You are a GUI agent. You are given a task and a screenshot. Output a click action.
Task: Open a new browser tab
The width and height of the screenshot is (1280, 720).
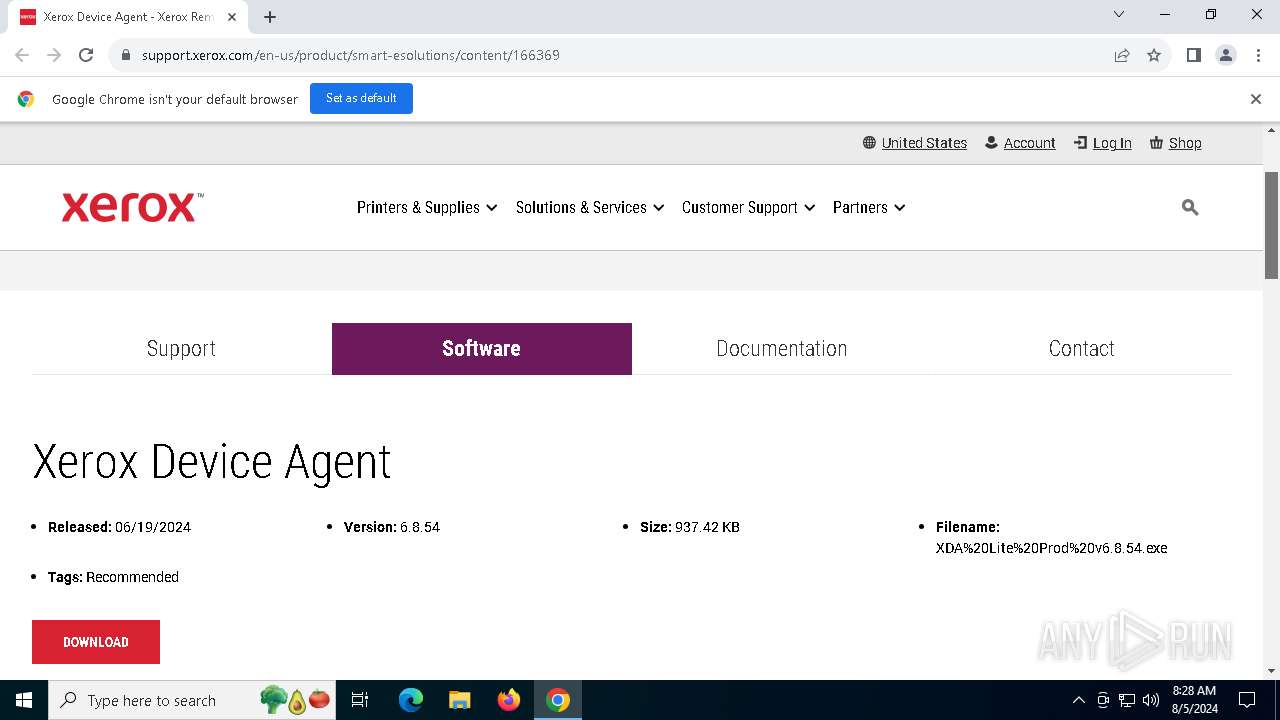[270, 16]
